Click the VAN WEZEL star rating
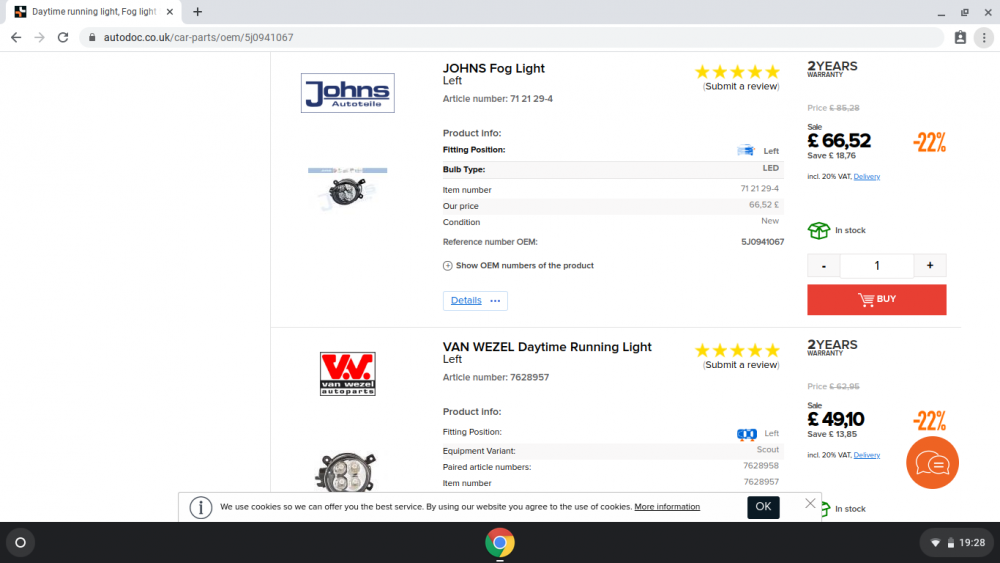1000x563 pixels. click(x=737, y=351)
